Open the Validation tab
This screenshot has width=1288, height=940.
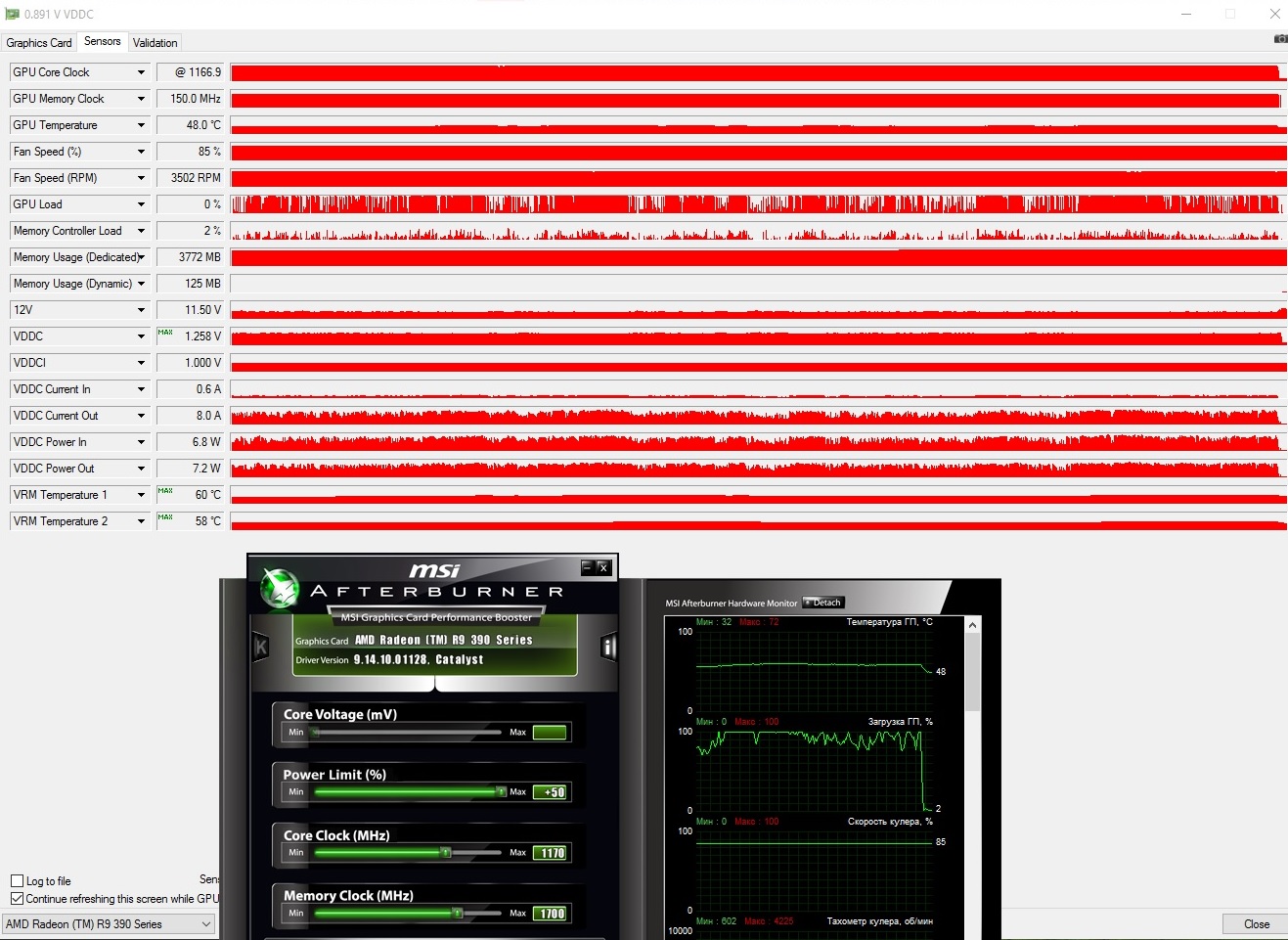point(155,43)
